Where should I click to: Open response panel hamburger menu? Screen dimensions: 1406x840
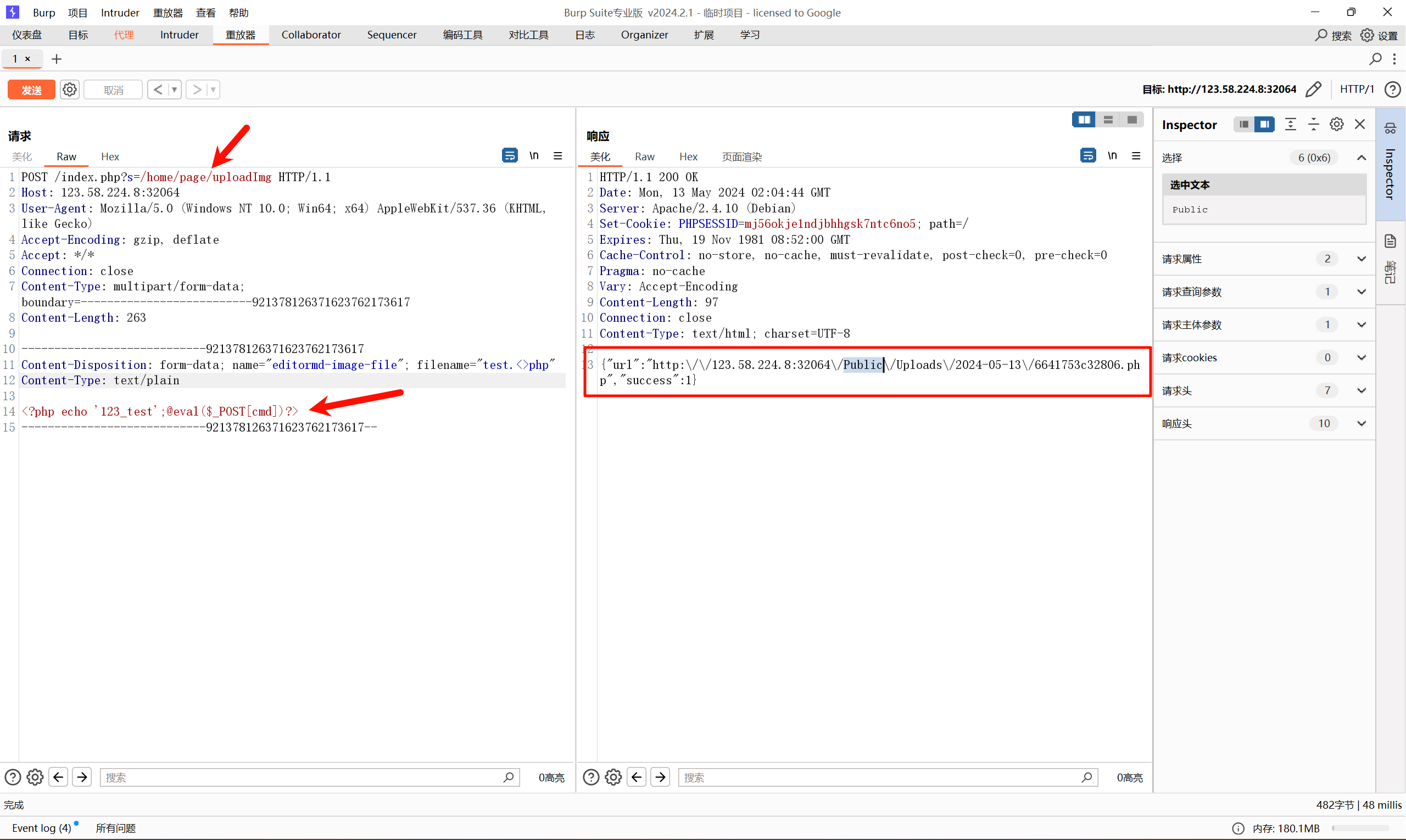[1136, 156]
